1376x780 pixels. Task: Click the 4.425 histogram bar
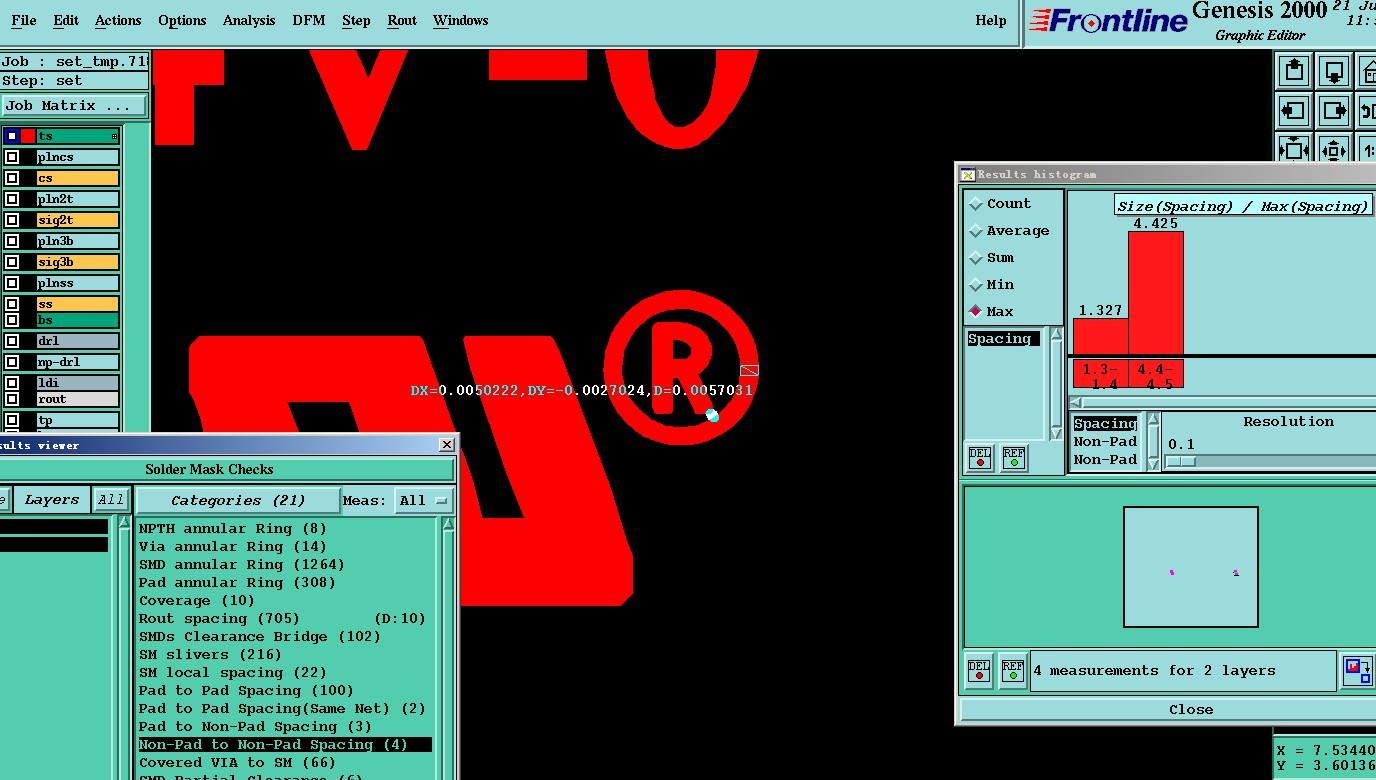coord(1156,292)
